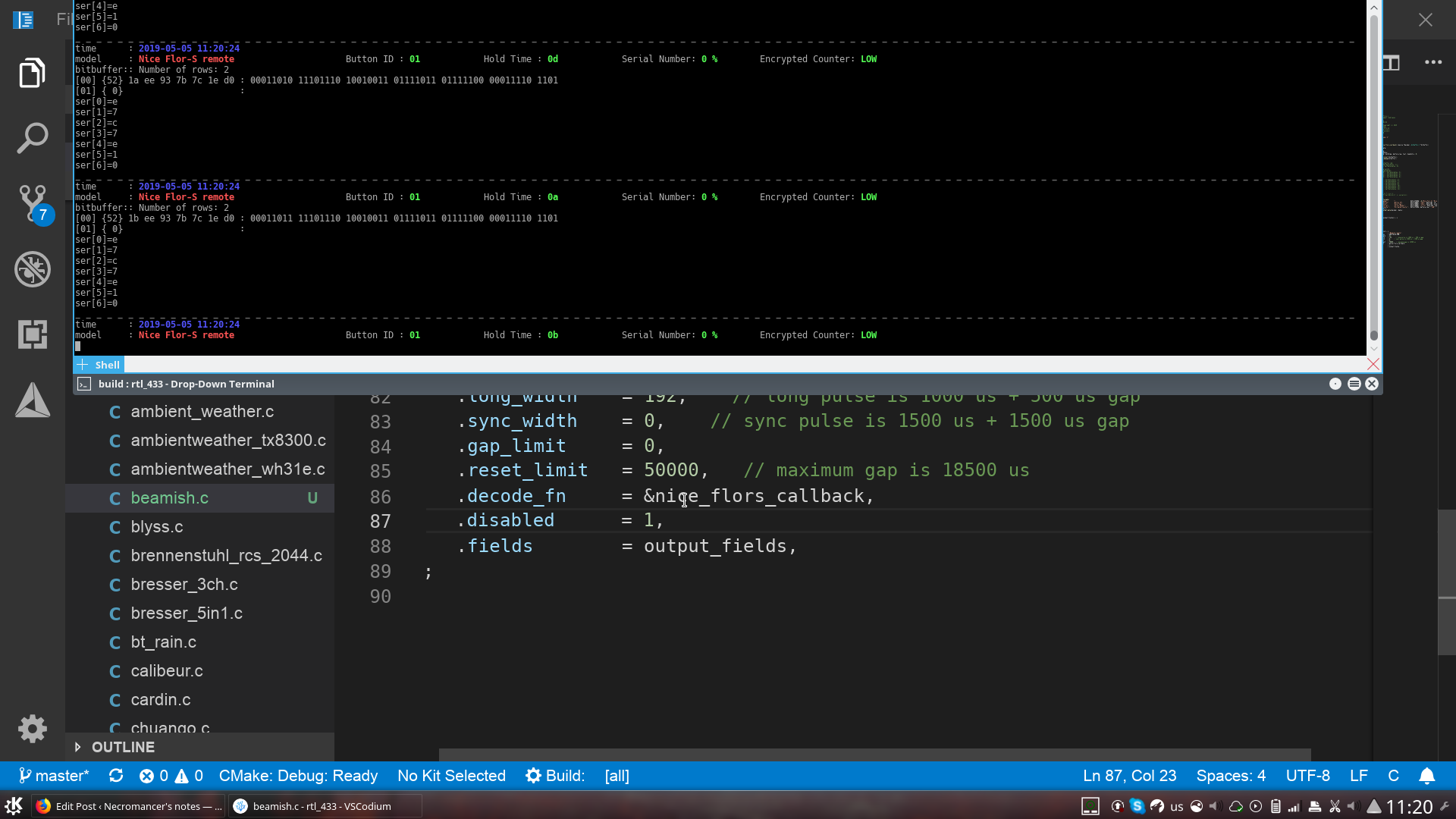The height and width of the screenshot is (819, 1456).
Task: Open the Search view in activity bar
Action: [32, 138]
